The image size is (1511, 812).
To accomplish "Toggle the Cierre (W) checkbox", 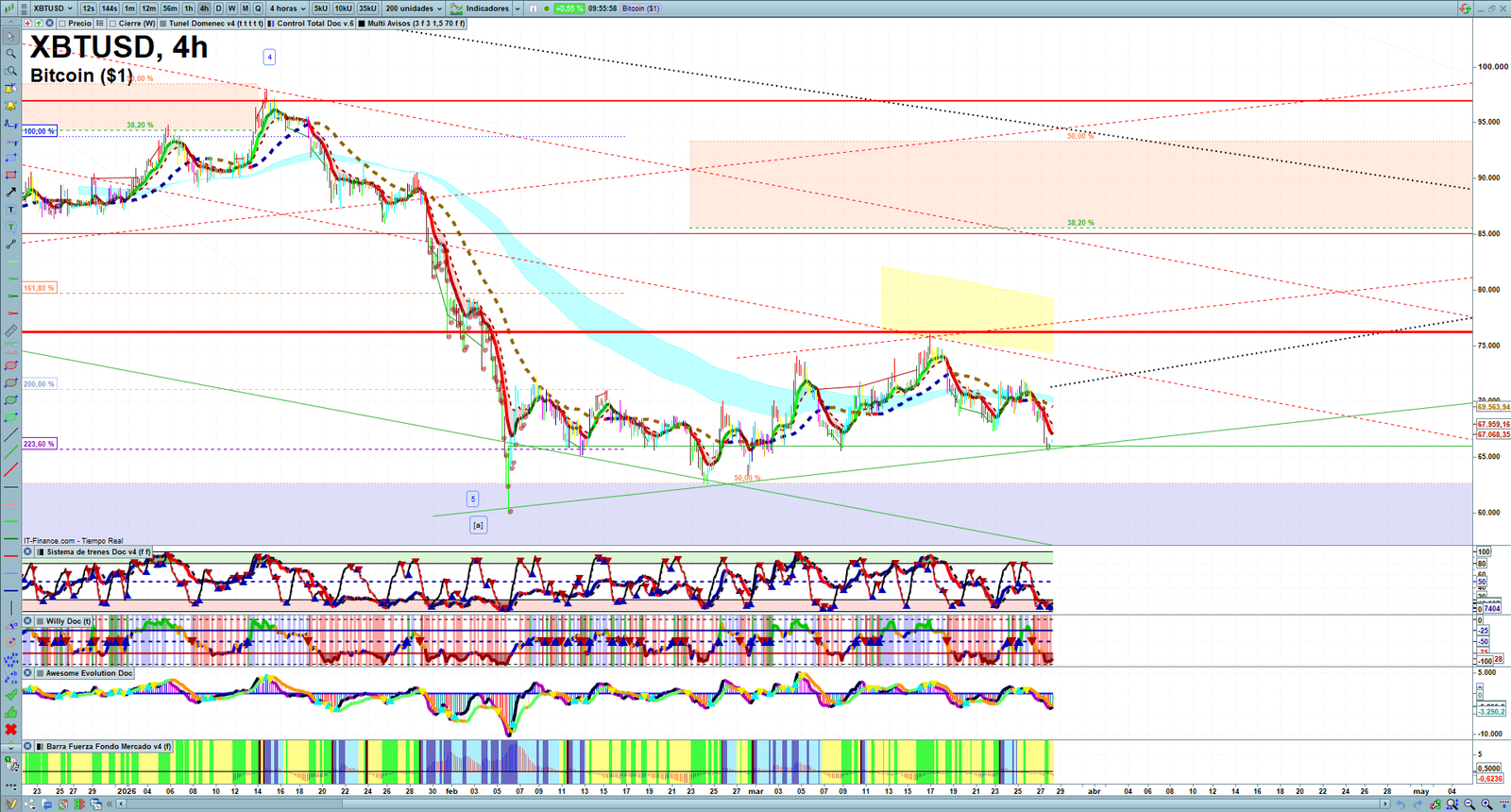I will (112, 24).
